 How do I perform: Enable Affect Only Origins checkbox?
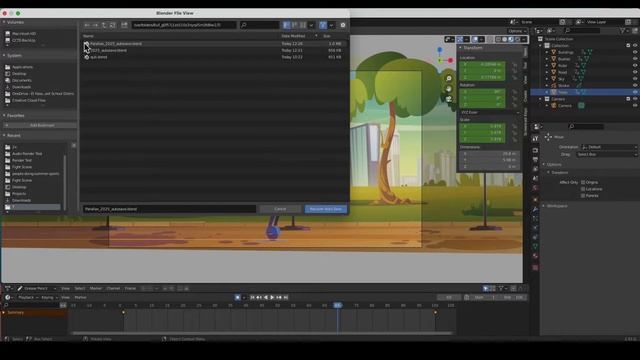coord(583,182)
